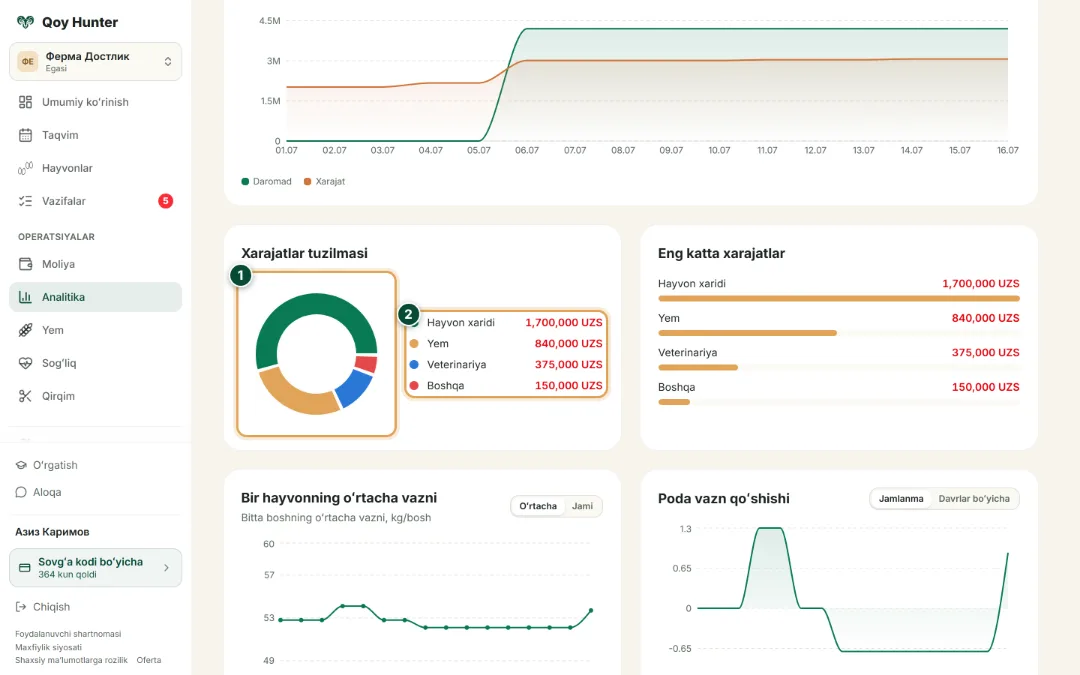Select the Yem feed icon
Viewport: 1080px width, 675px height.
click(x=25, y=330)
